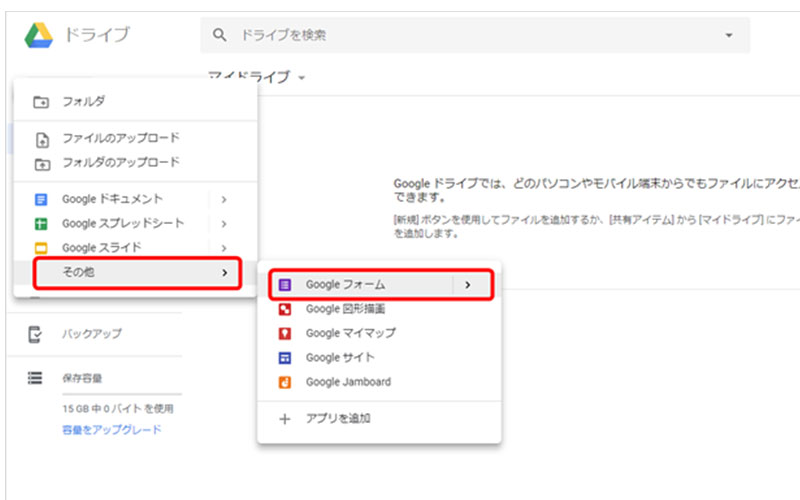Select Google フォーム in submenu
The height and width of the screenshot is (500, 800).
pos(345,284)
